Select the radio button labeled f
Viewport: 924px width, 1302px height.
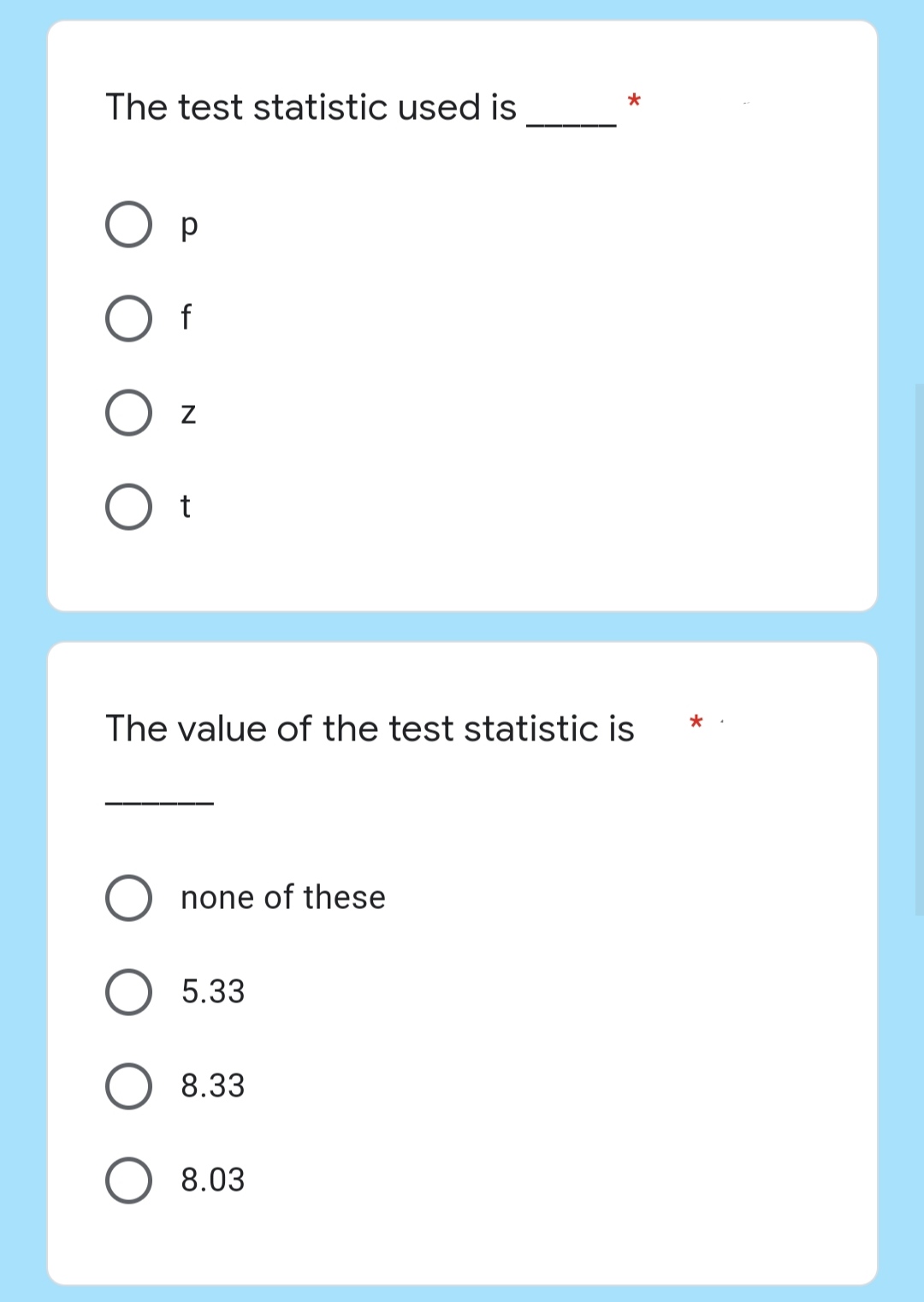pyautogui.click(x=127, y=318)
